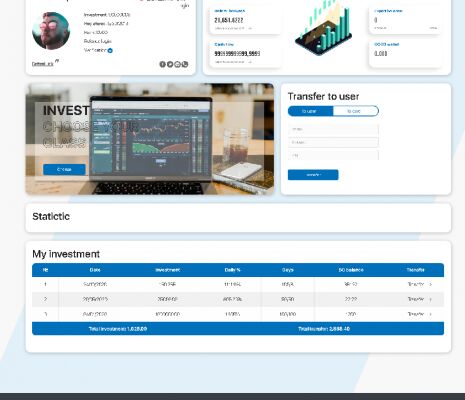Image resolution: width=465 pixels, height=400 pixels.
Task: Click the date cell in investment row 3
Action: click(x=95, y=314)
